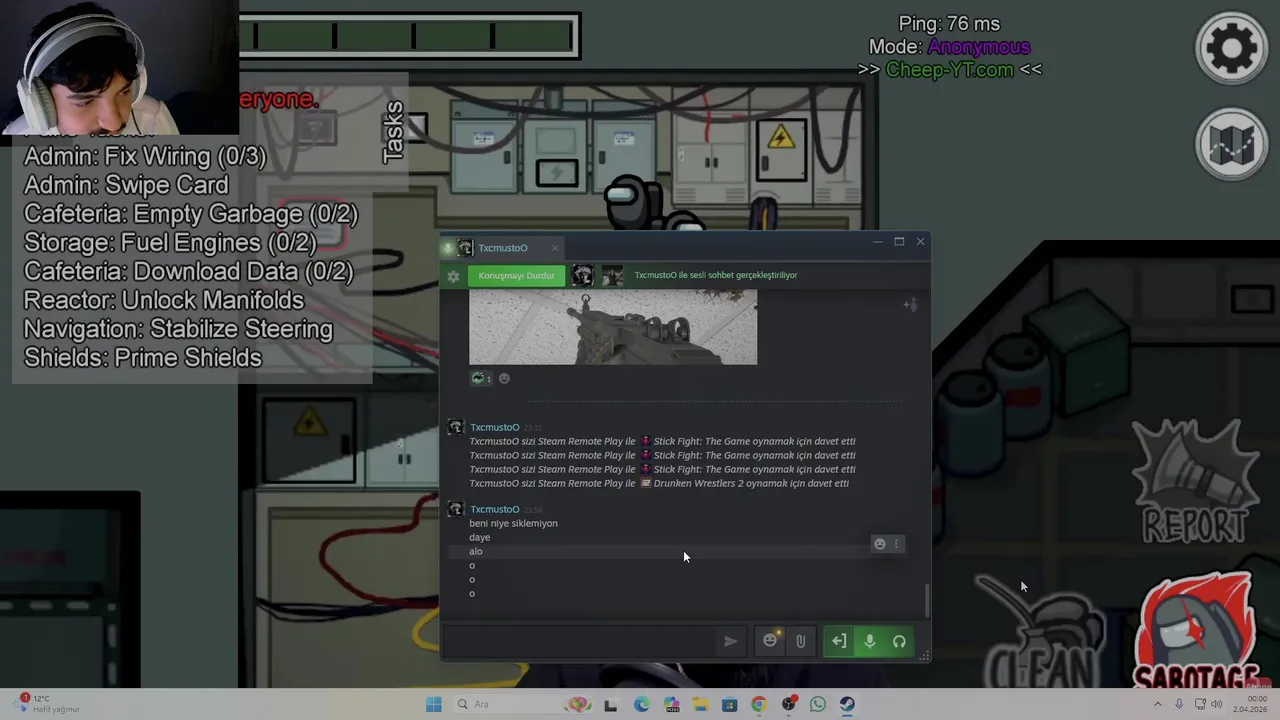Open Steam from the taskbar
This screenshot has width=1280, height=720.
[847, 704]
